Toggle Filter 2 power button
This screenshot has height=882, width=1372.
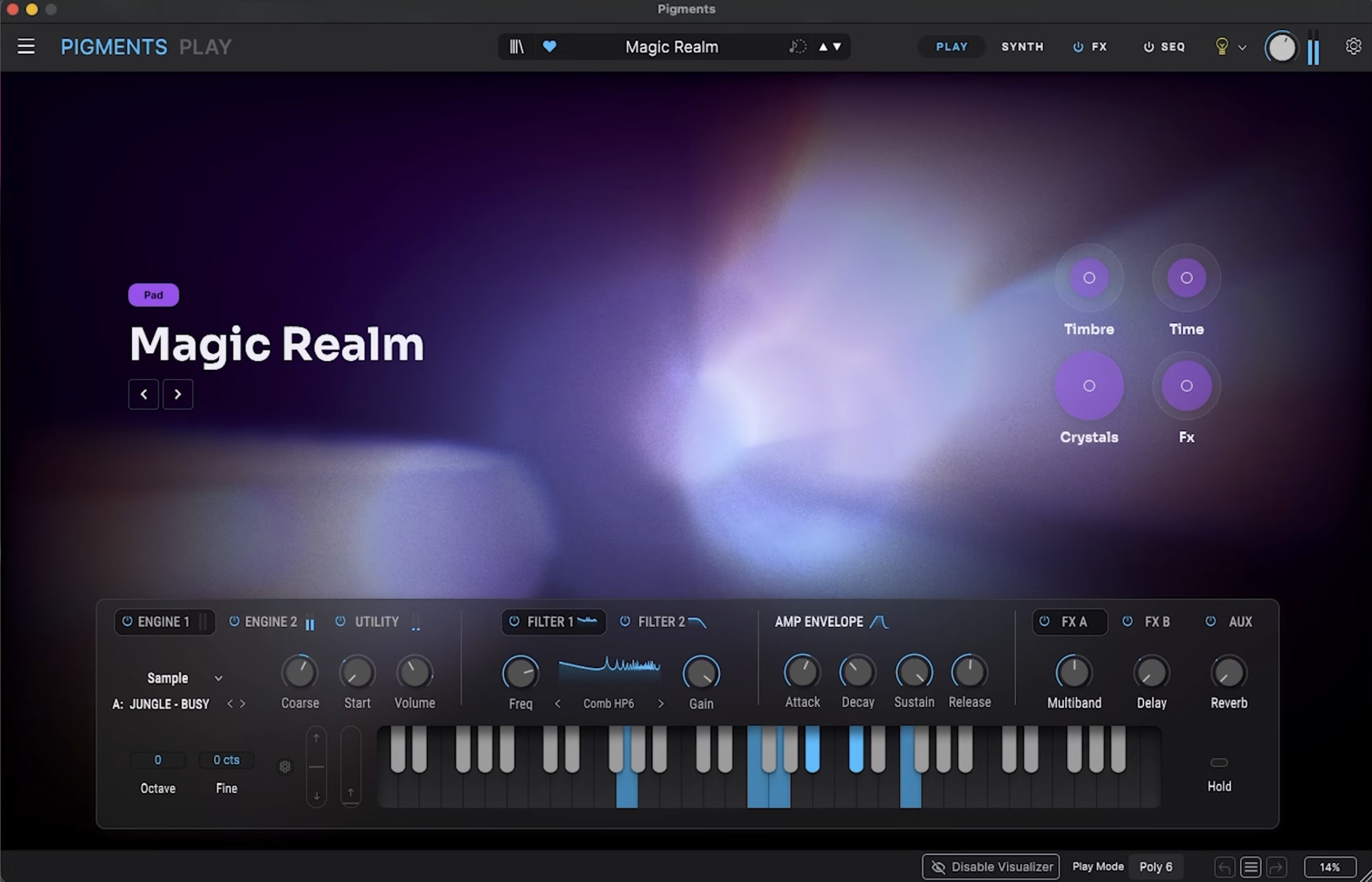[x=625, y=621]
